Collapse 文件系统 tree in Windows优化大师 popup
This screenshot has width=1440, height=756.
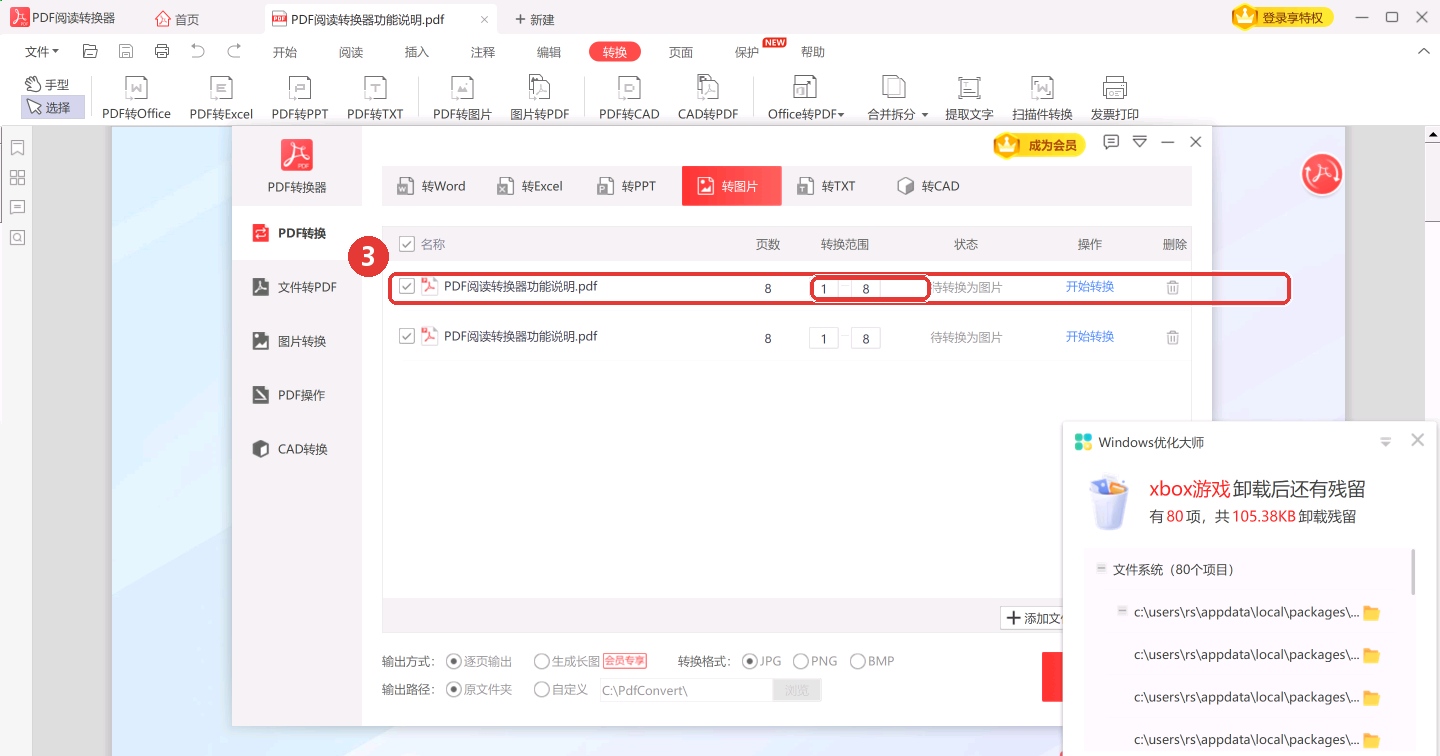[x=1101, y=568]
